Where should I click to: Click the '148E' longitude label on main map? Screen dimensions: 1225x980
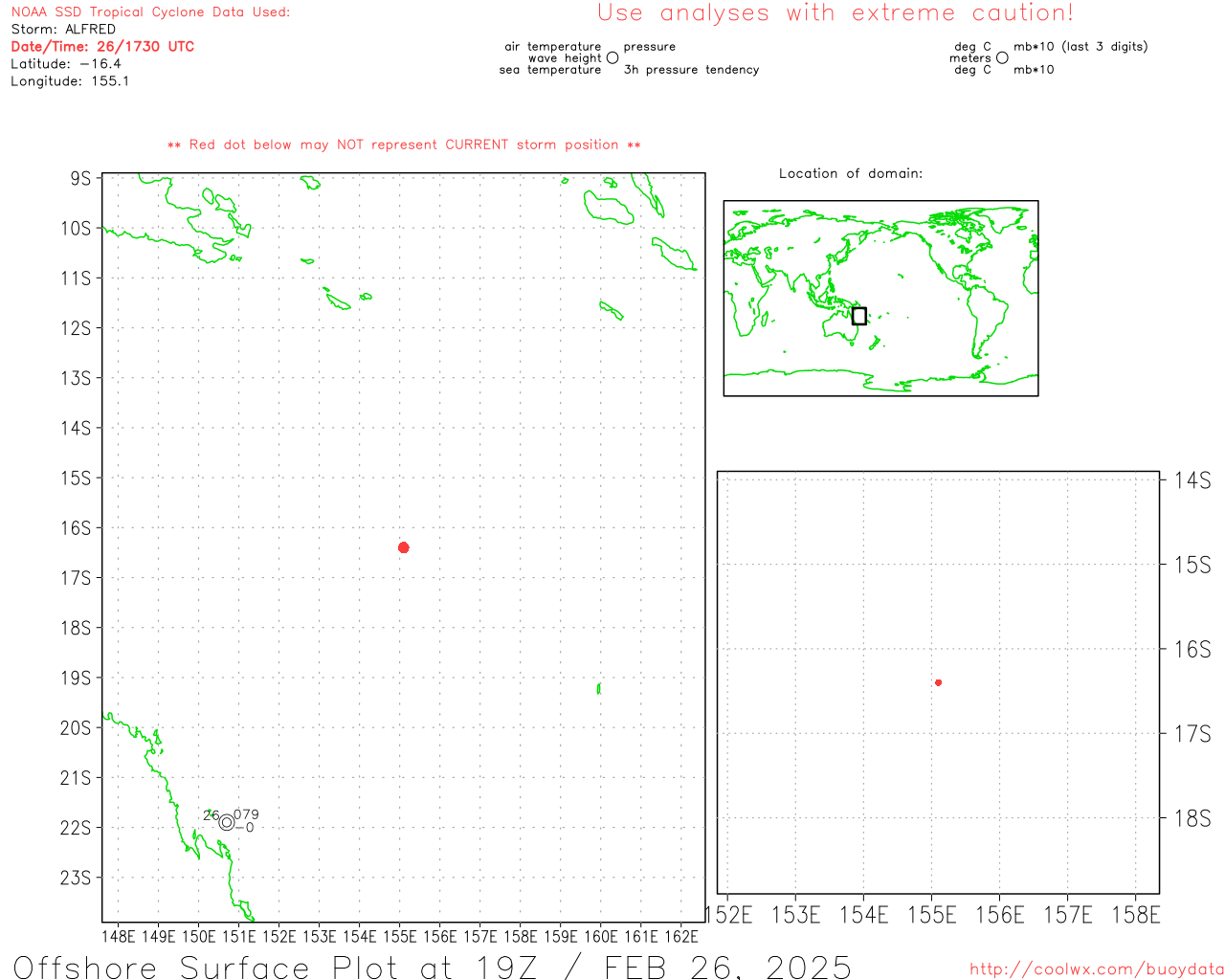[x=119, y=936]
